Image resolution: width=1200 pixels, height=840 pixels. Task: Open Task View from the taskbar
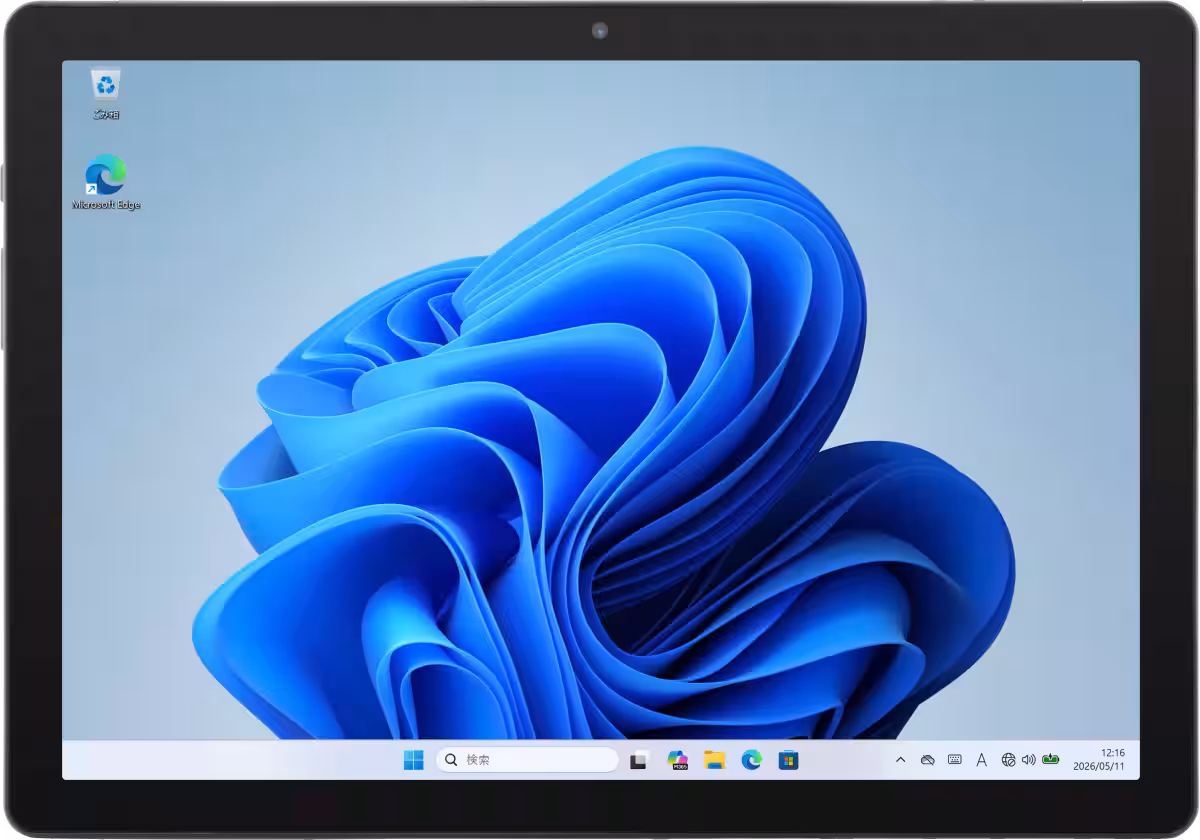point(640,760)
